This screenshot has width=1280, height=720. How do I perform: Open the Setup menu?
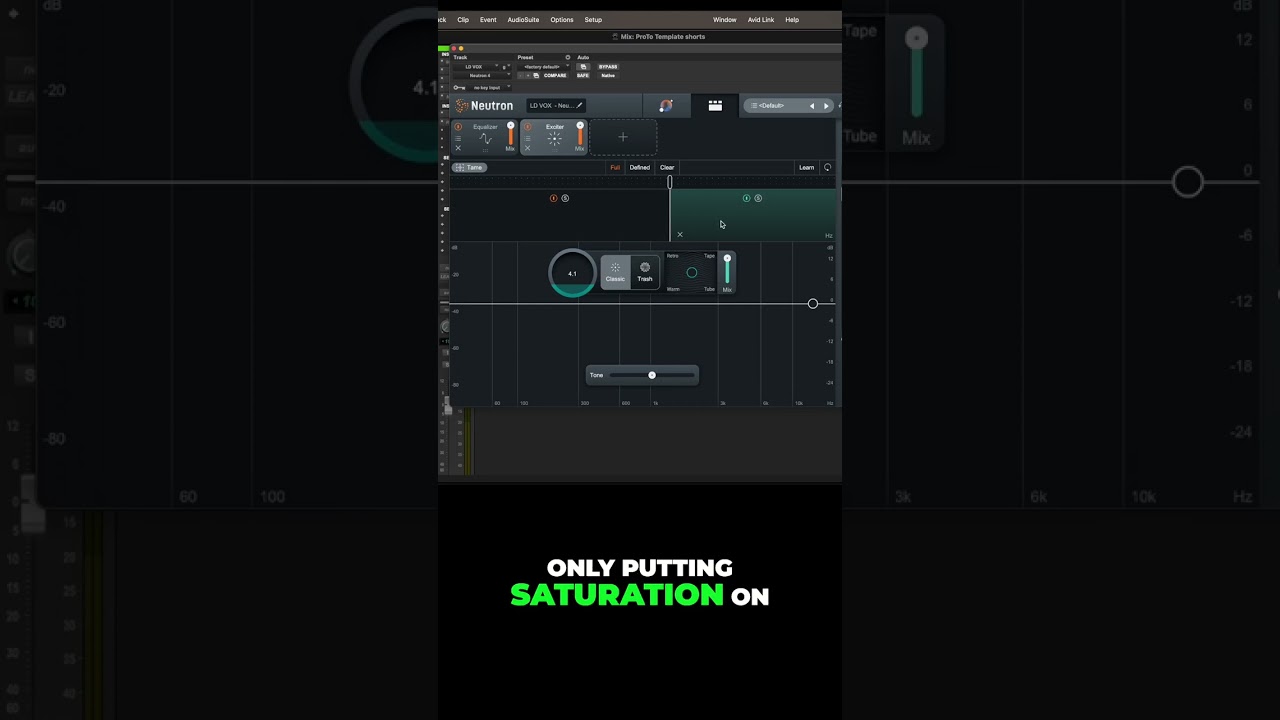tap(593, 20)
